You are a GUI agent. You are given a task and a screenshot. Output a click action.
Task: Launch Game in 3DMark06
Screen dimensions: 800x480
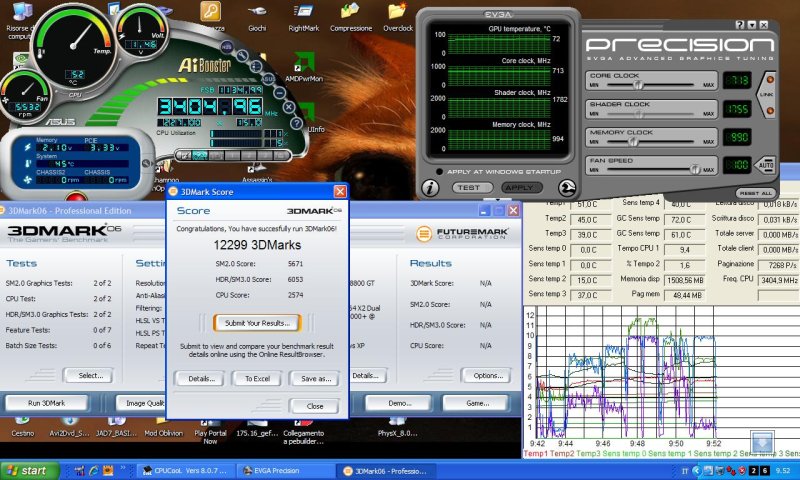point(477,403)
